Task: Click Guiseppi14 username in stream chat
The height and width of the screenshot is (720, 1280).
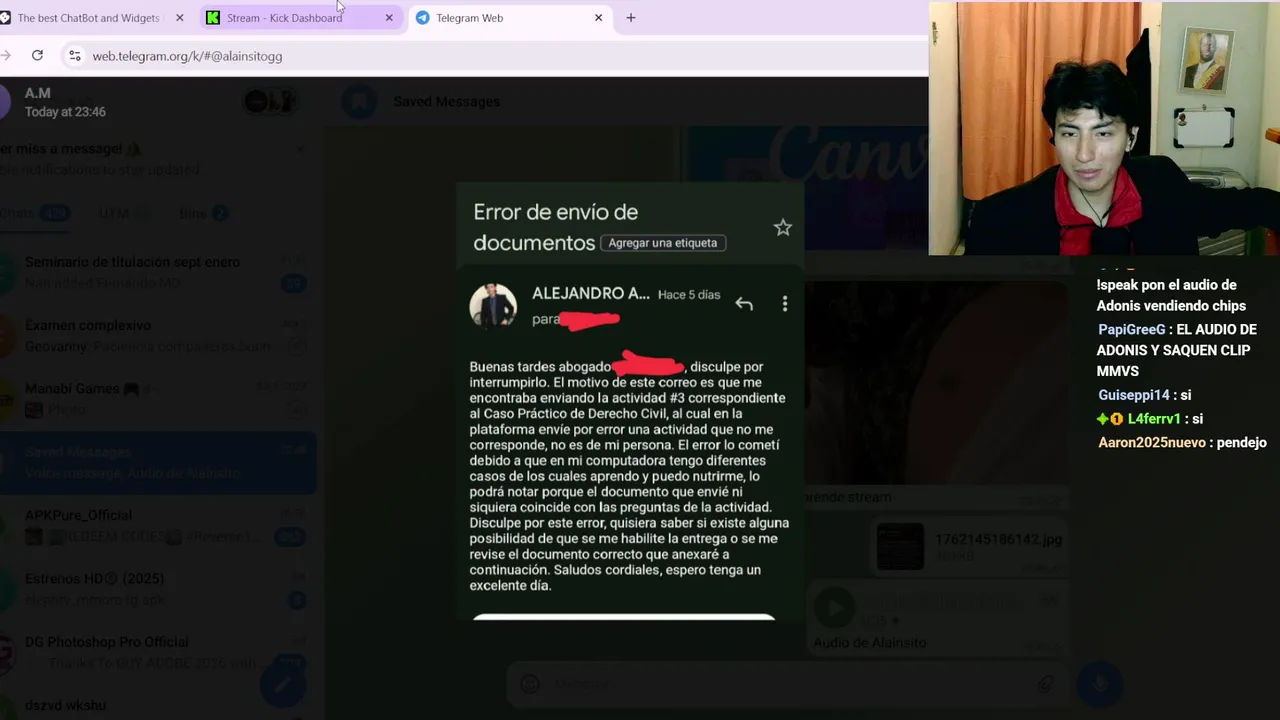Action: (1133, 395)
